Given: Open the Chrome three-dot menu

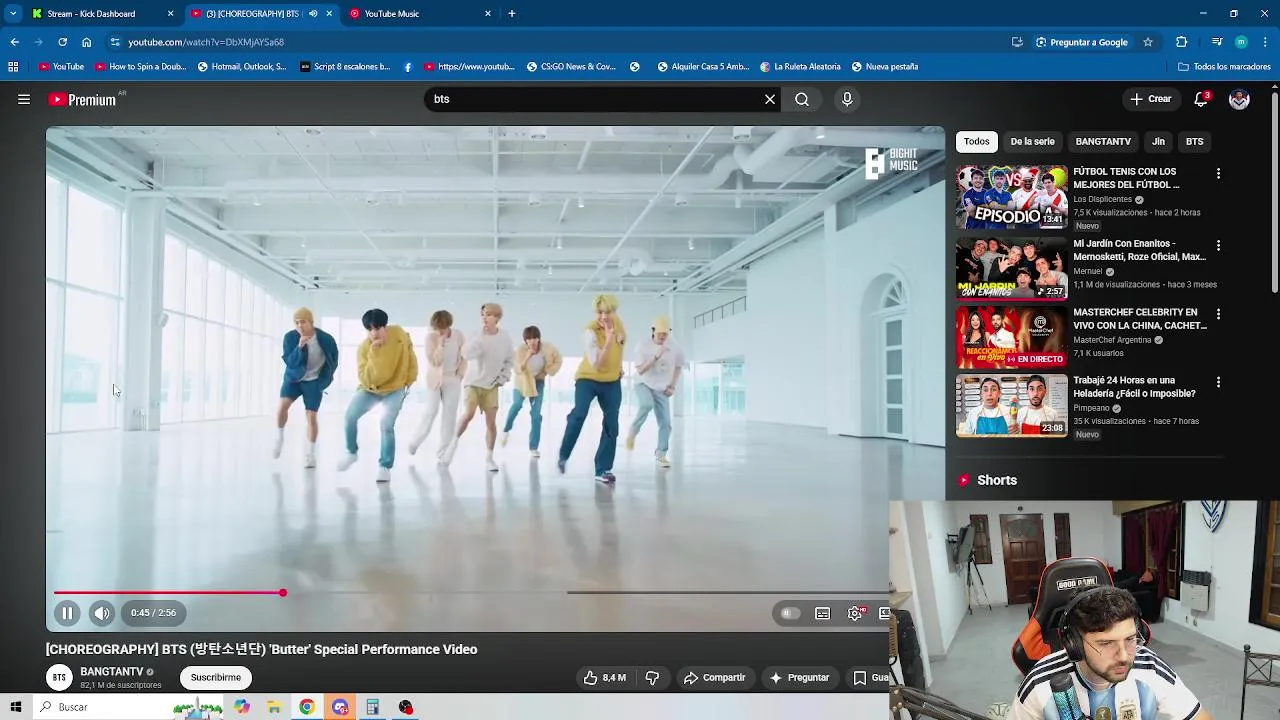Looking at the screenshot, I should click(x=1266, y=42).
